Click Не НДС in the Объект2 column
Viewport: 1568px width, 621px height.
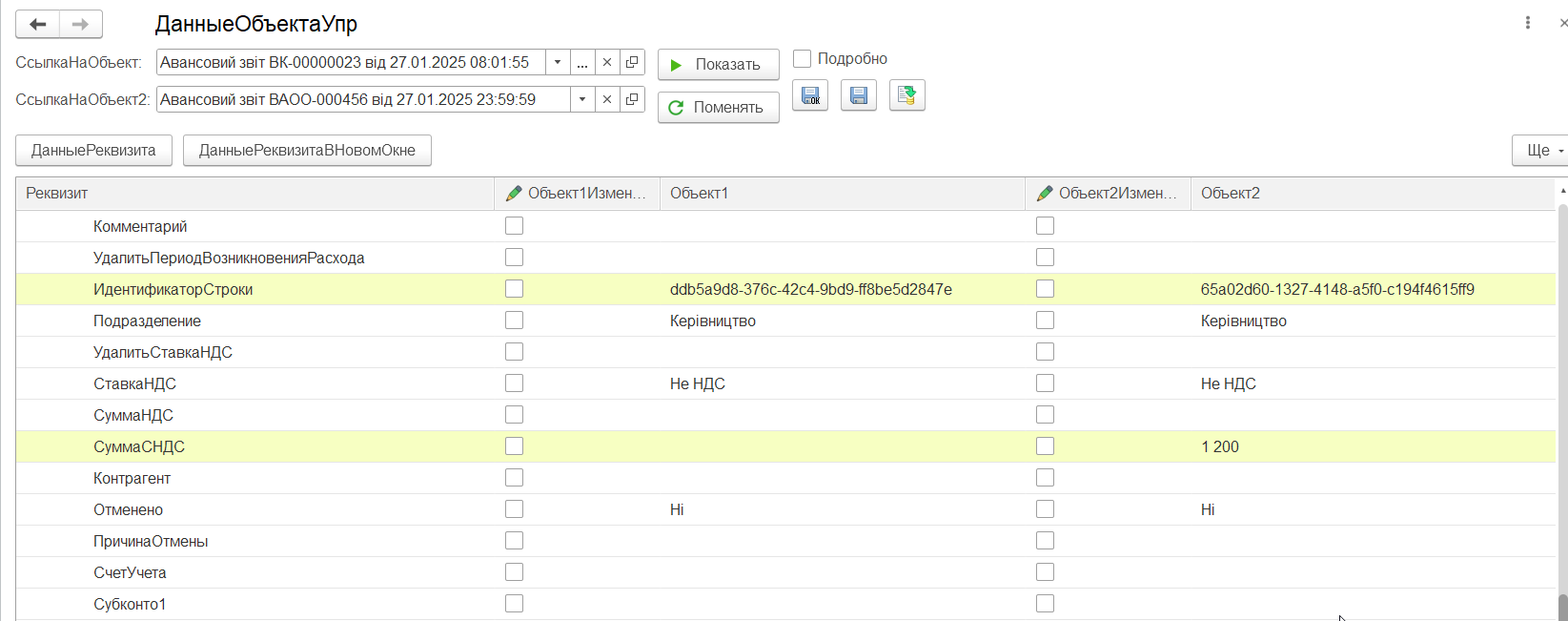click(x=1229, y=383)
